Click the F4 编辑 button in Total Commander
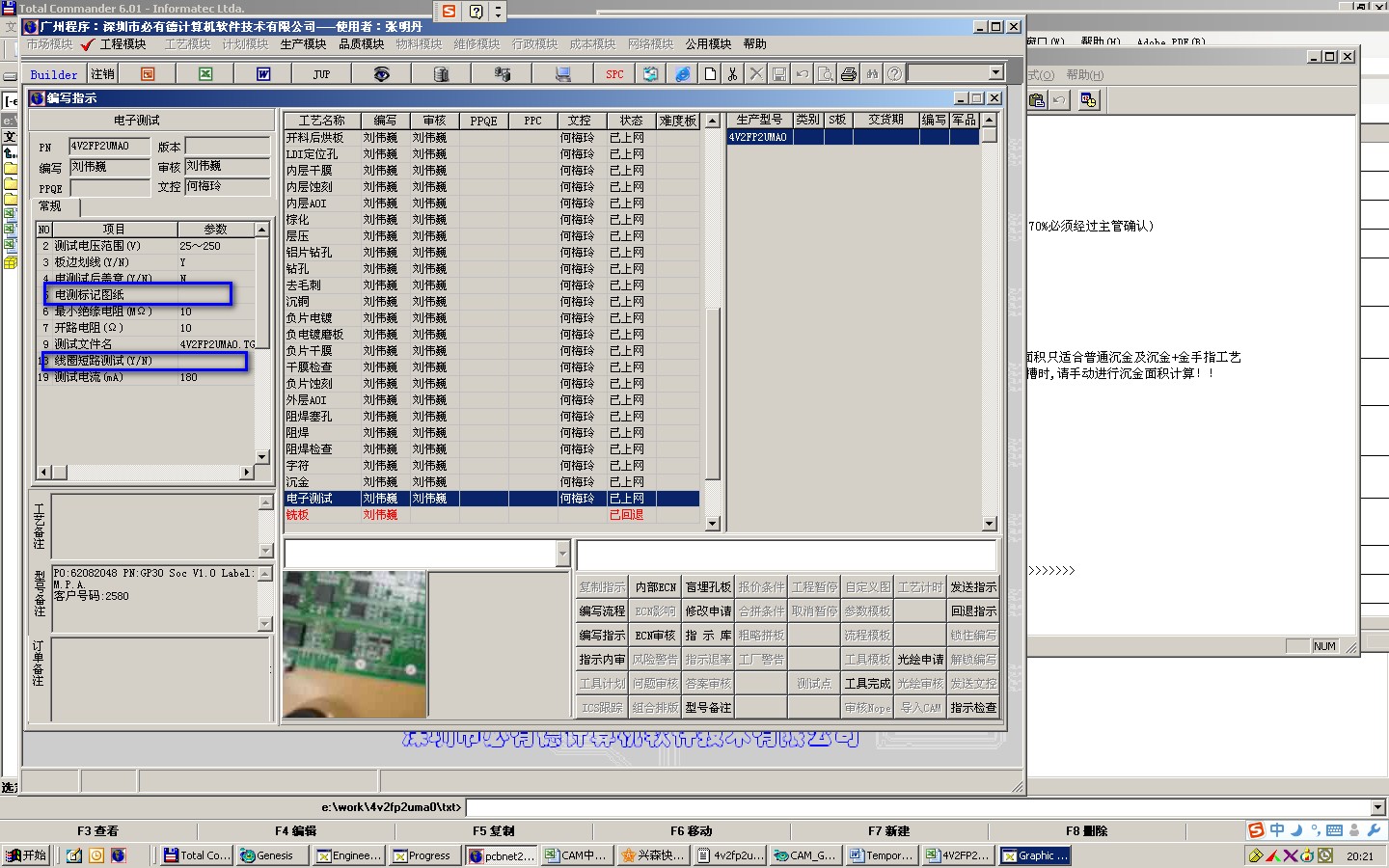The image size is (1389, 868). point(295,830)
